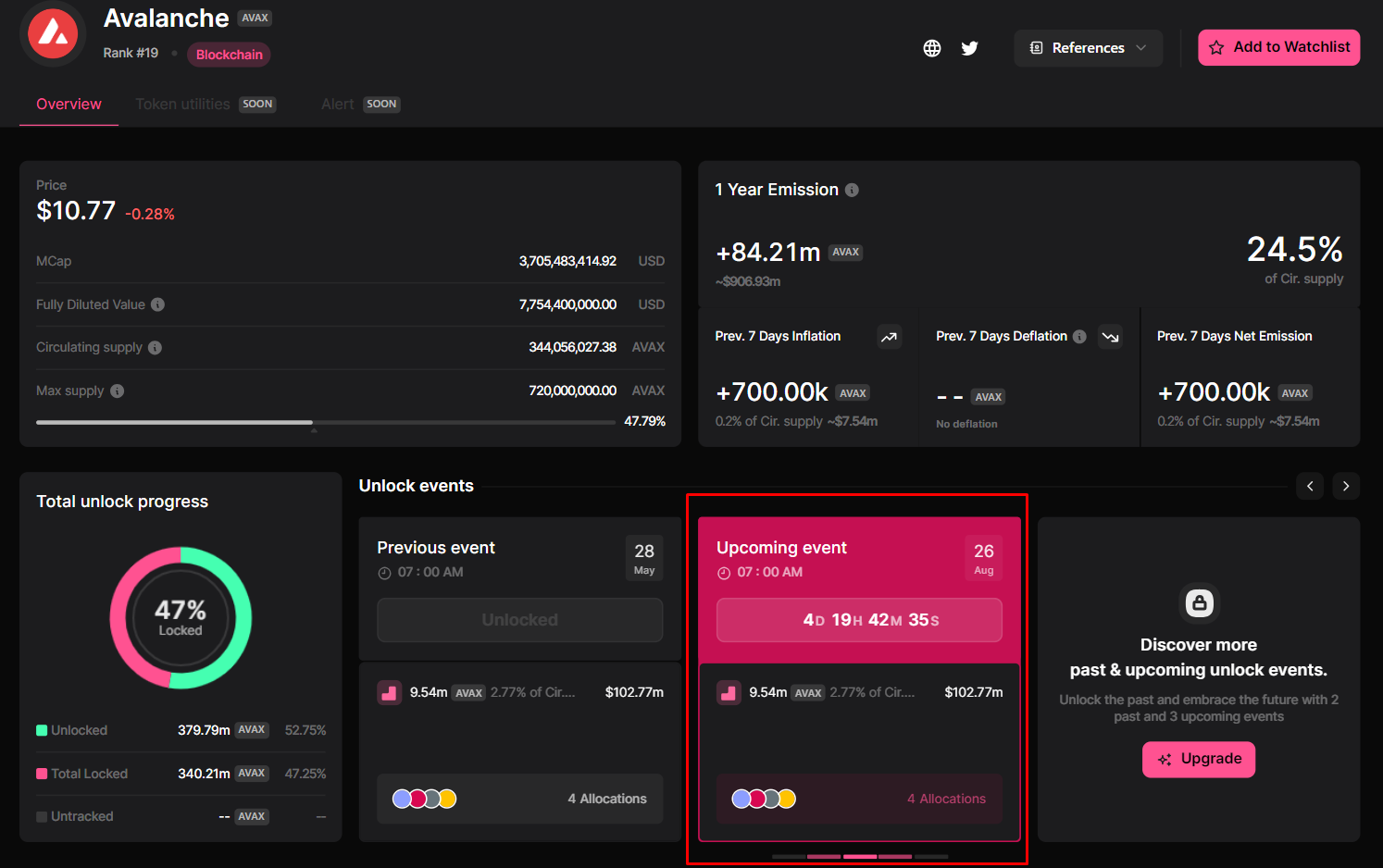1383x868 pixels.
Task: Open the website globe icon
Action: pos(932,48)
